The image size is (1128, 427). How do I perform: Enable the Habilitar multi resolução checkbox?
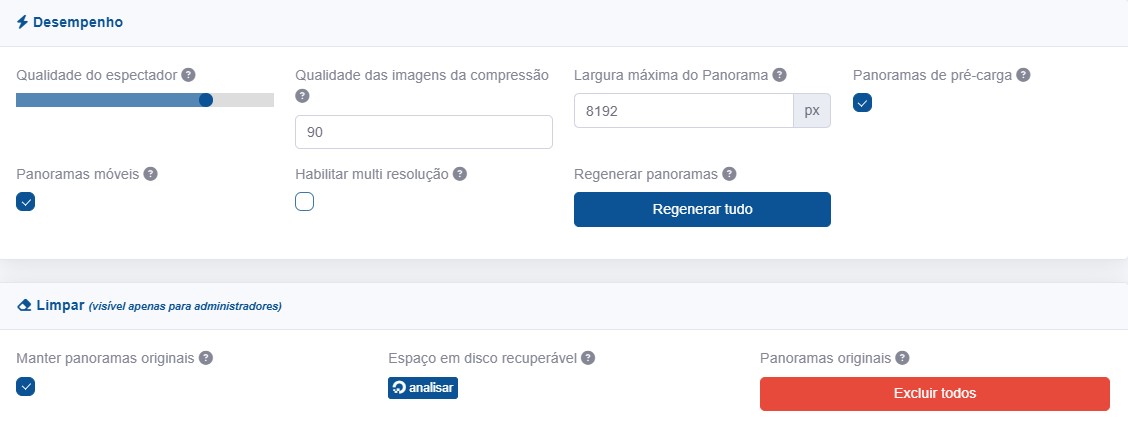click(305, 202)
